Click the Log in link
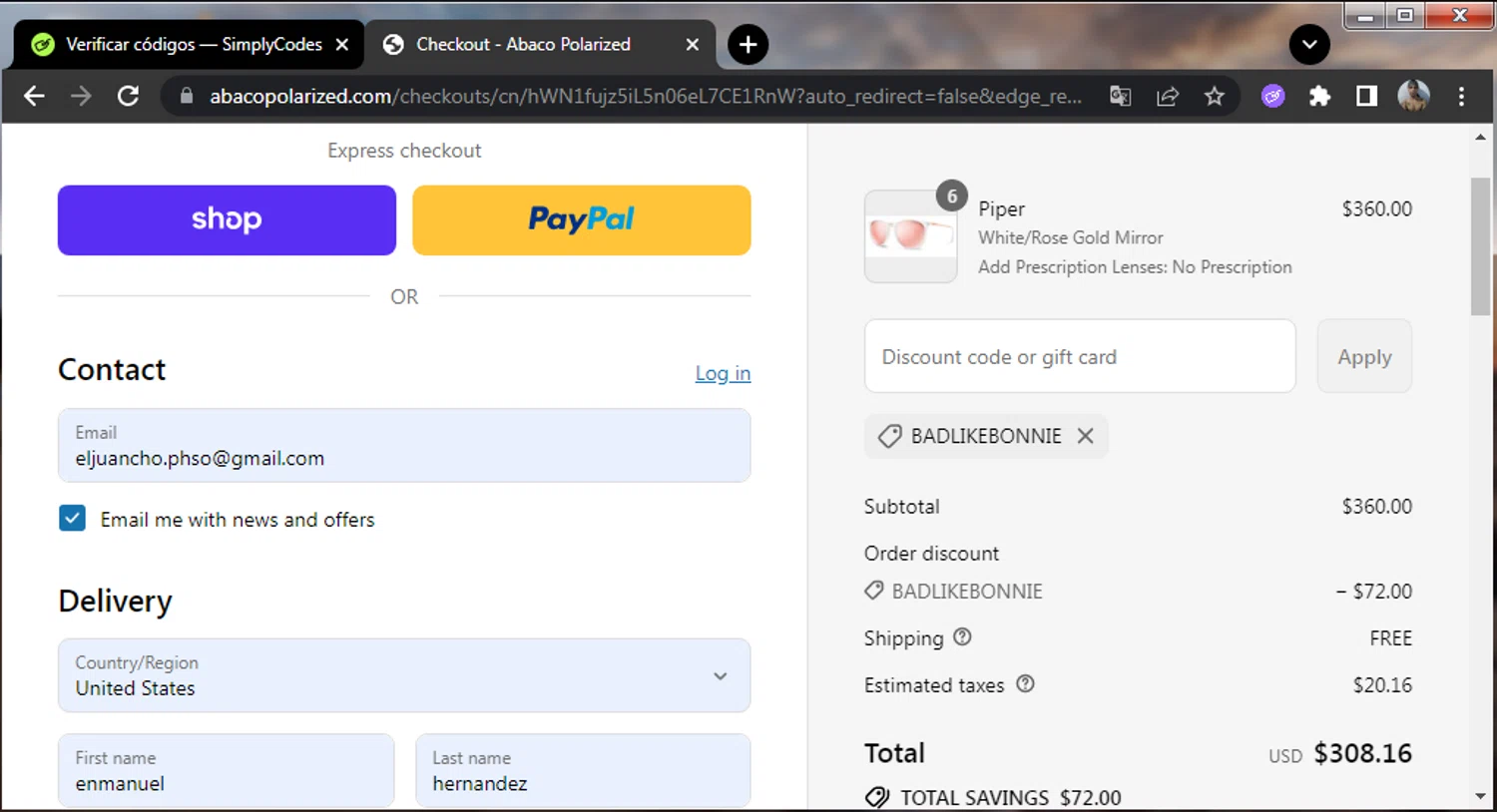1497x812 pixels. tap(723, 373)
